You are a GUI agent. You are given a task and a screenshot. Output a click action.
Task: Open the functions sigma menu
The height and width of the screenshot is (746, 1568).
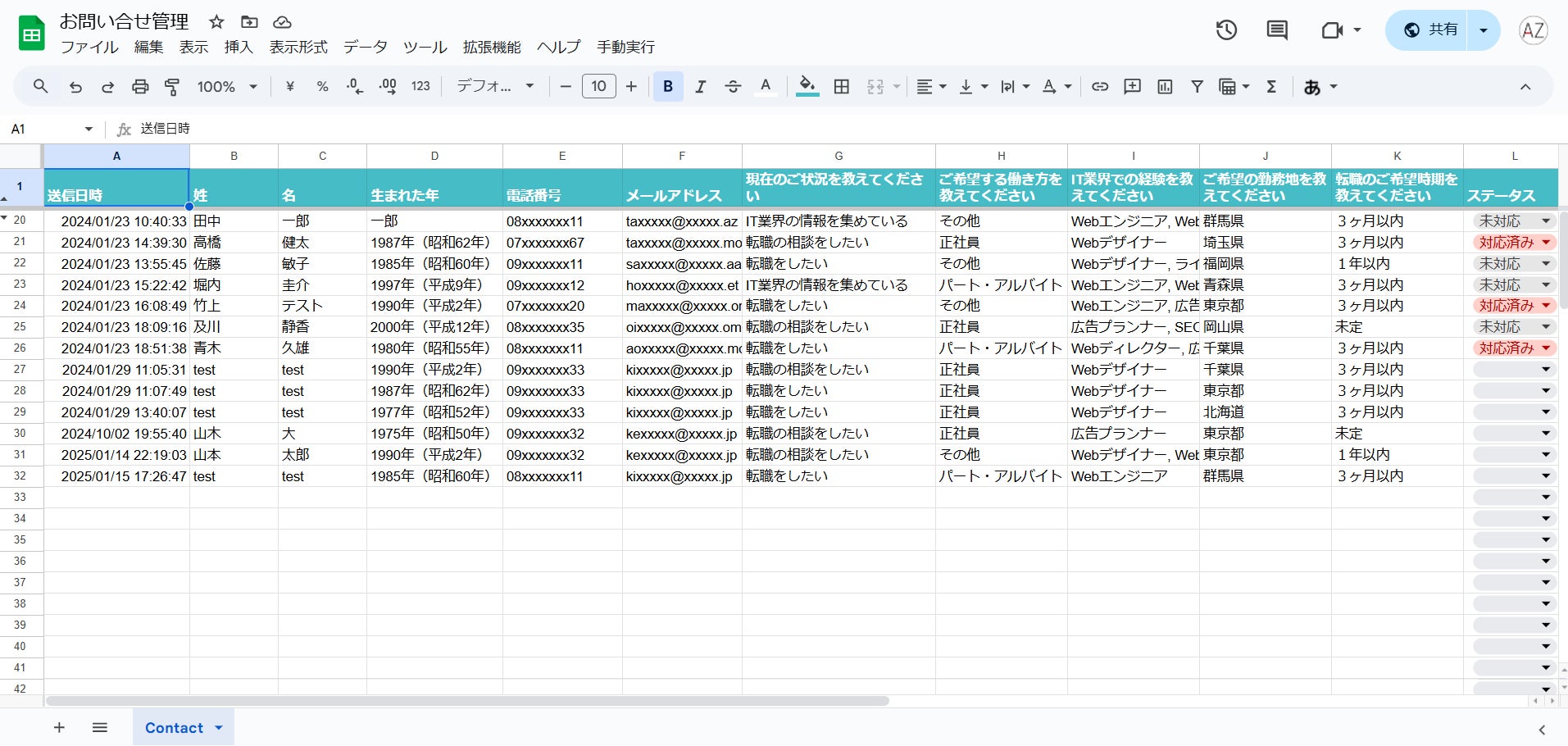coord(1271,86)
